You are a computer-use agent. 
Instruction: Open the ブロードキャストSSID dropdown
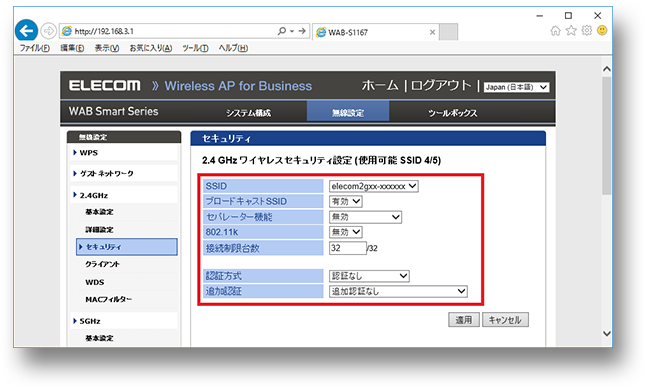click(x=346, y=202)
